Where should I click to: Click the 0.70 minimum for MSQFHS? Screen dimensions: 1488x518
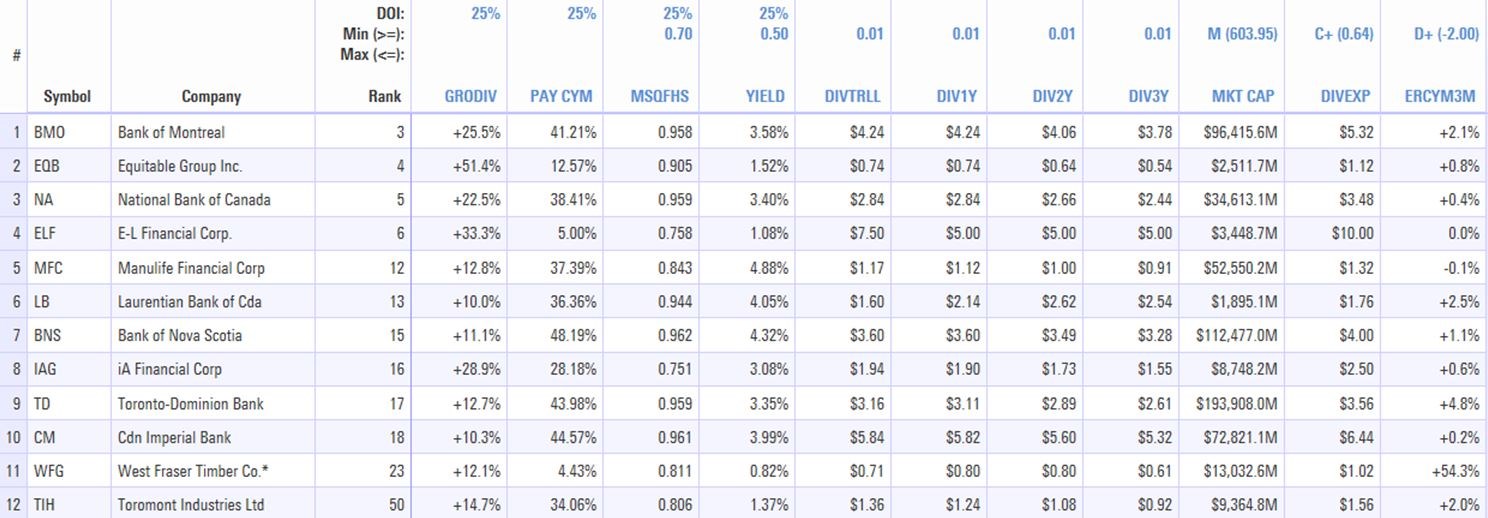[x=678, y=34]
